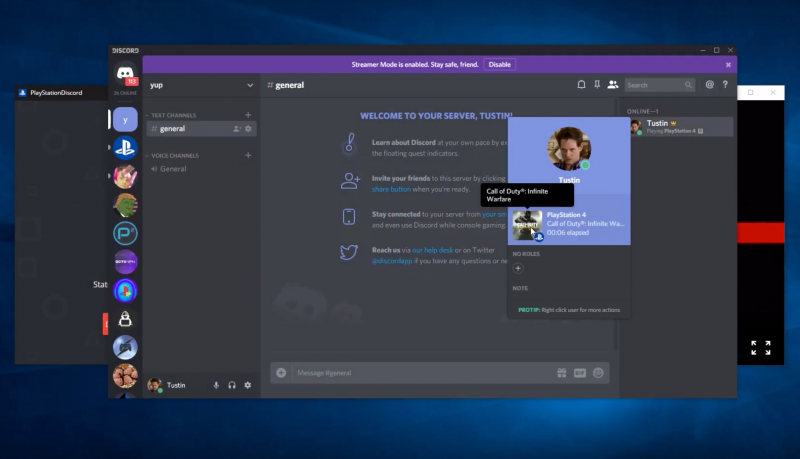
Task: Open the purple gradient server icon
Action: click(x=125, y=262)
